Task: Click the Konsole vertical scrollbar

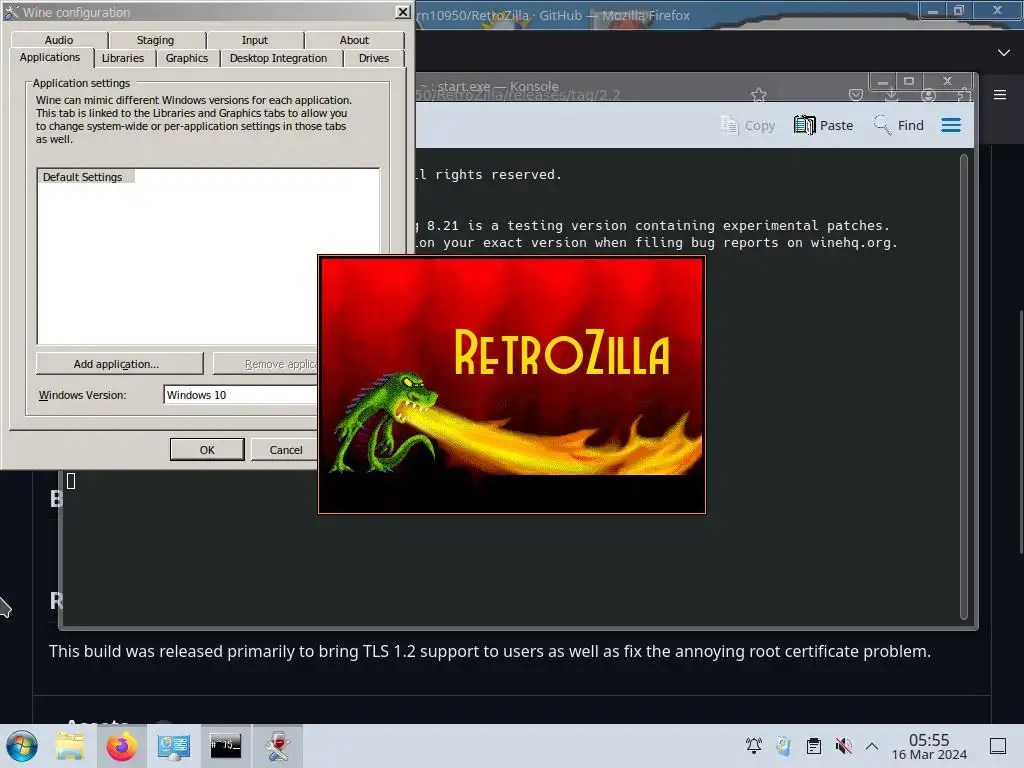Action: click(963, 387)
